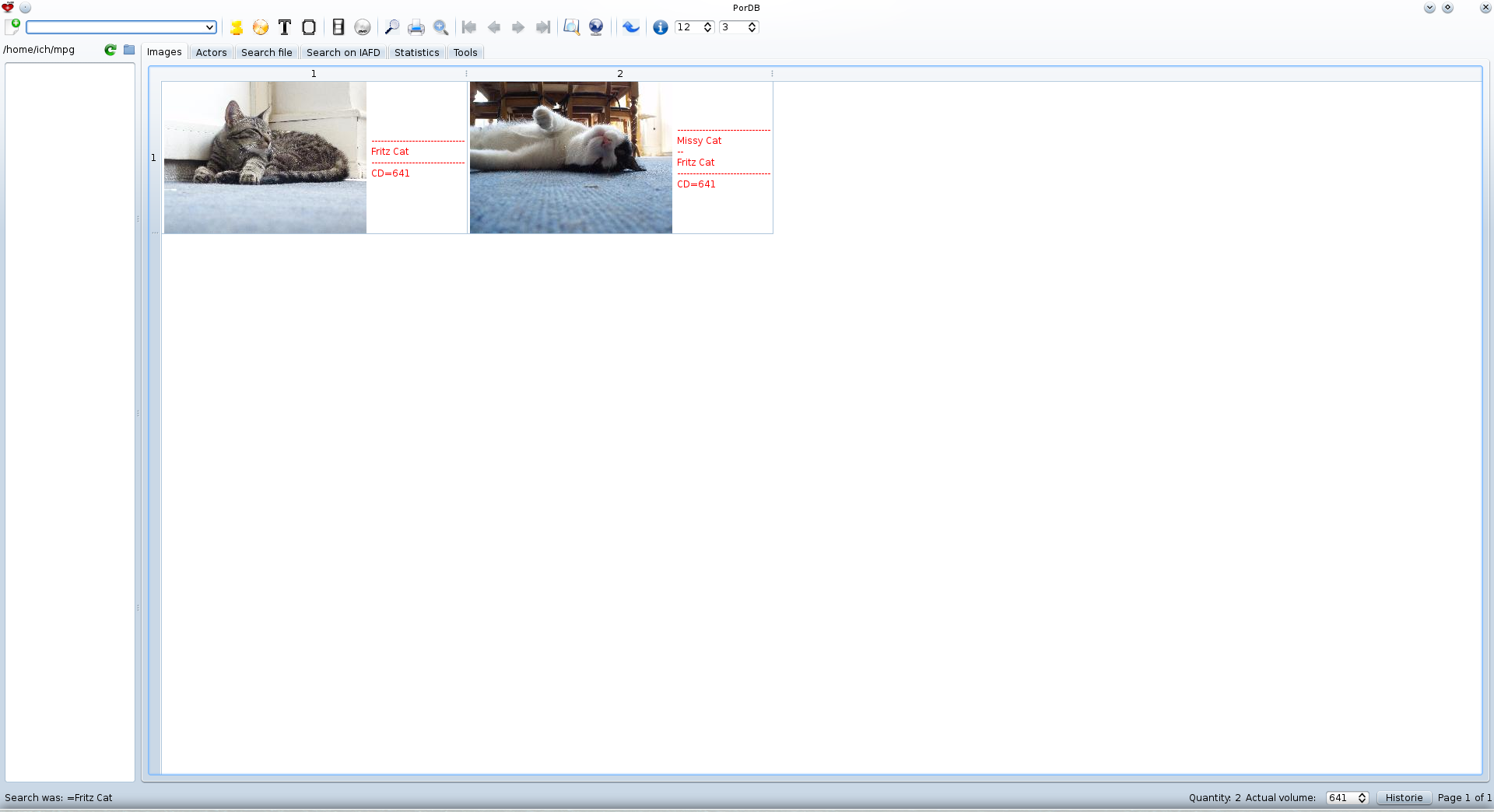The height and width of the screenshot is (812, 1494).
Task: Click column header 1
Action: (x=314, y=74)
